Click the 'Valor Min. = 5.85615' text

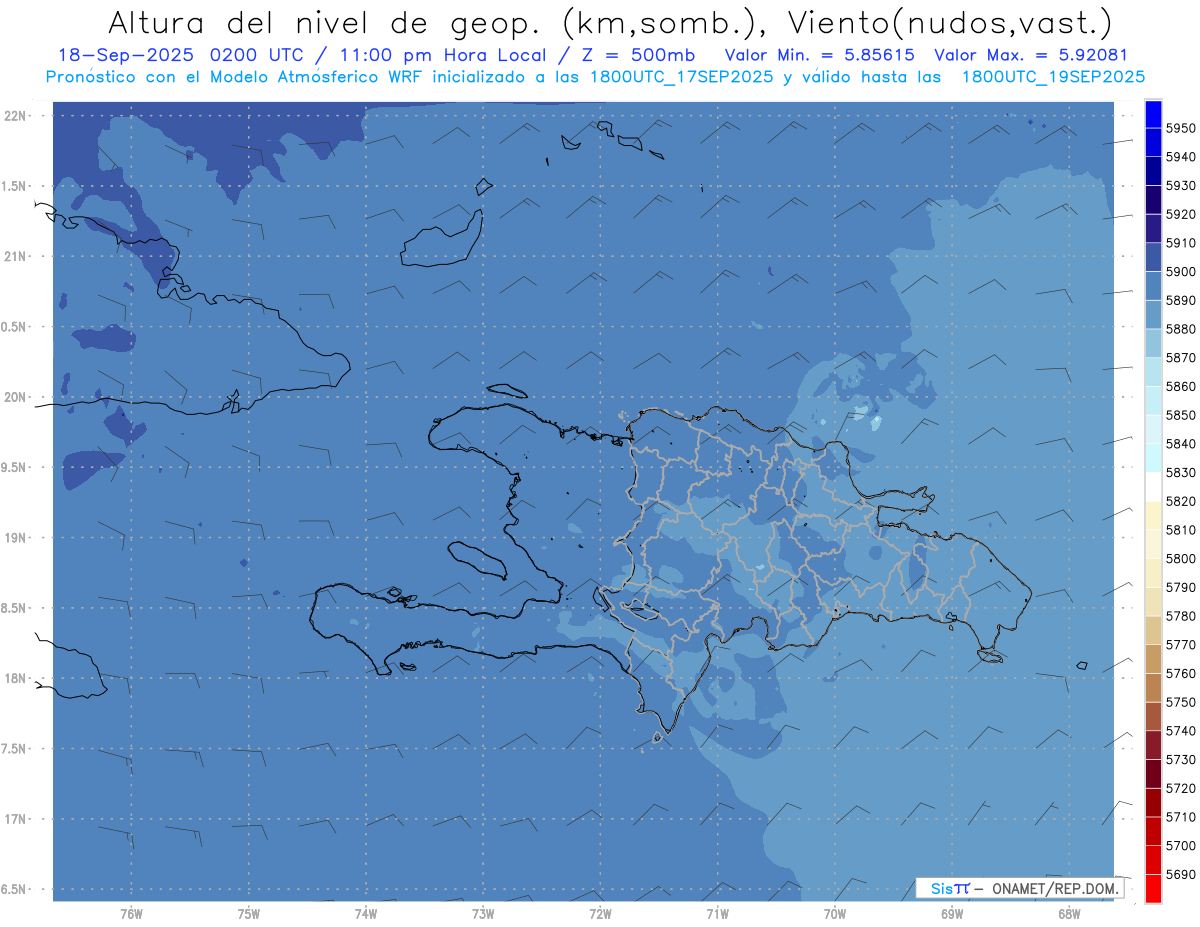point(819,55)
